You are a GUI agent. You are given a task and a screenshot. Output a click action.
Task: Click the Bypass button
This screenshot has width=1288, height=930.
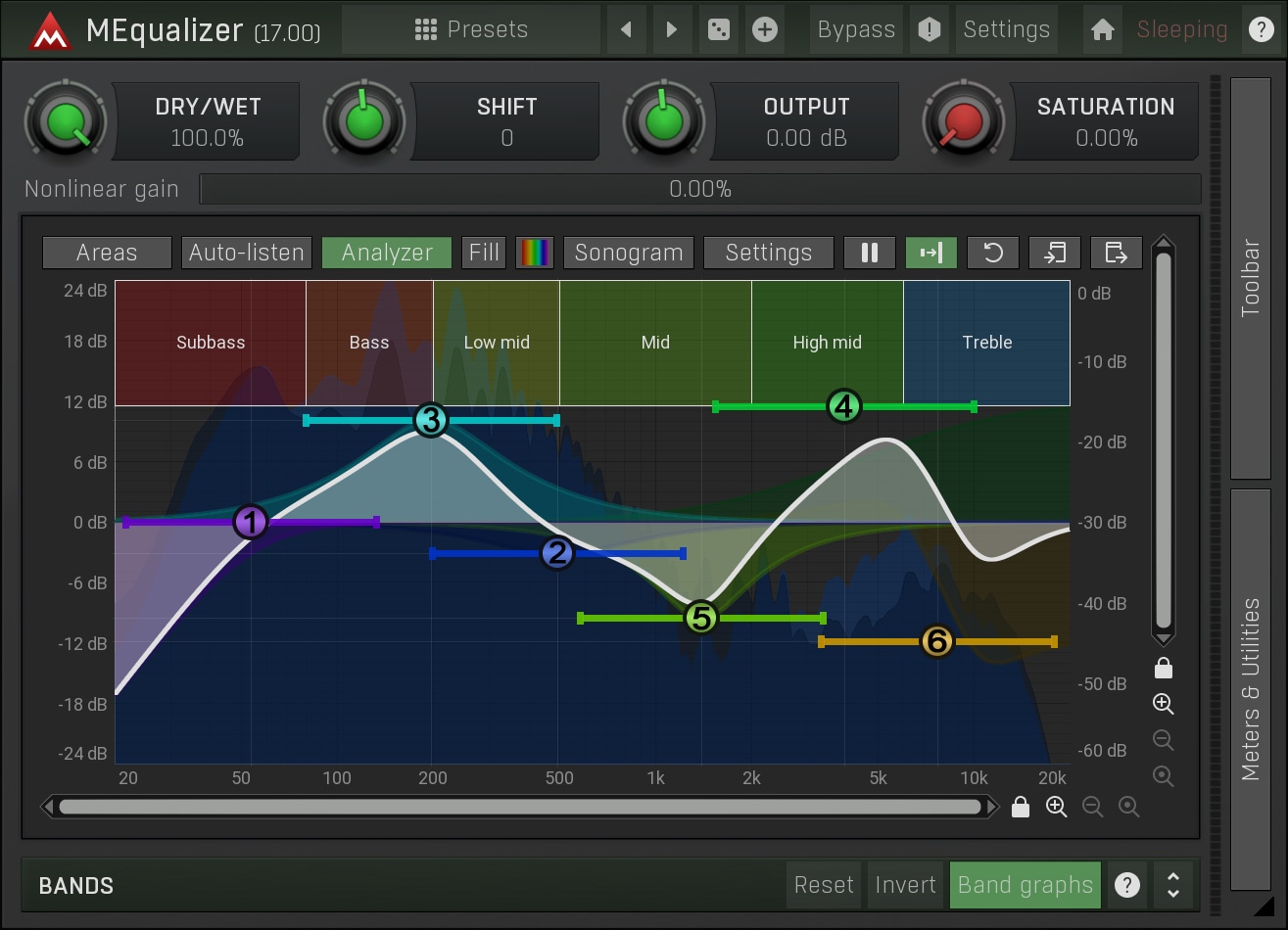coord(856,29)
